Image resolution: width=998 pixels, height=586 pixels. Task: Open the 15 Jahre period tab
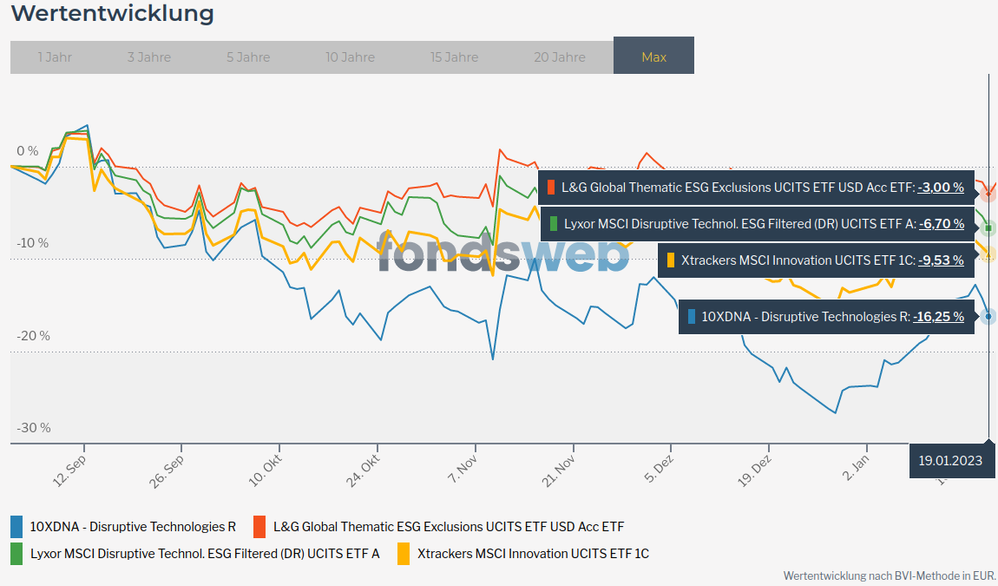pos(454,57)
